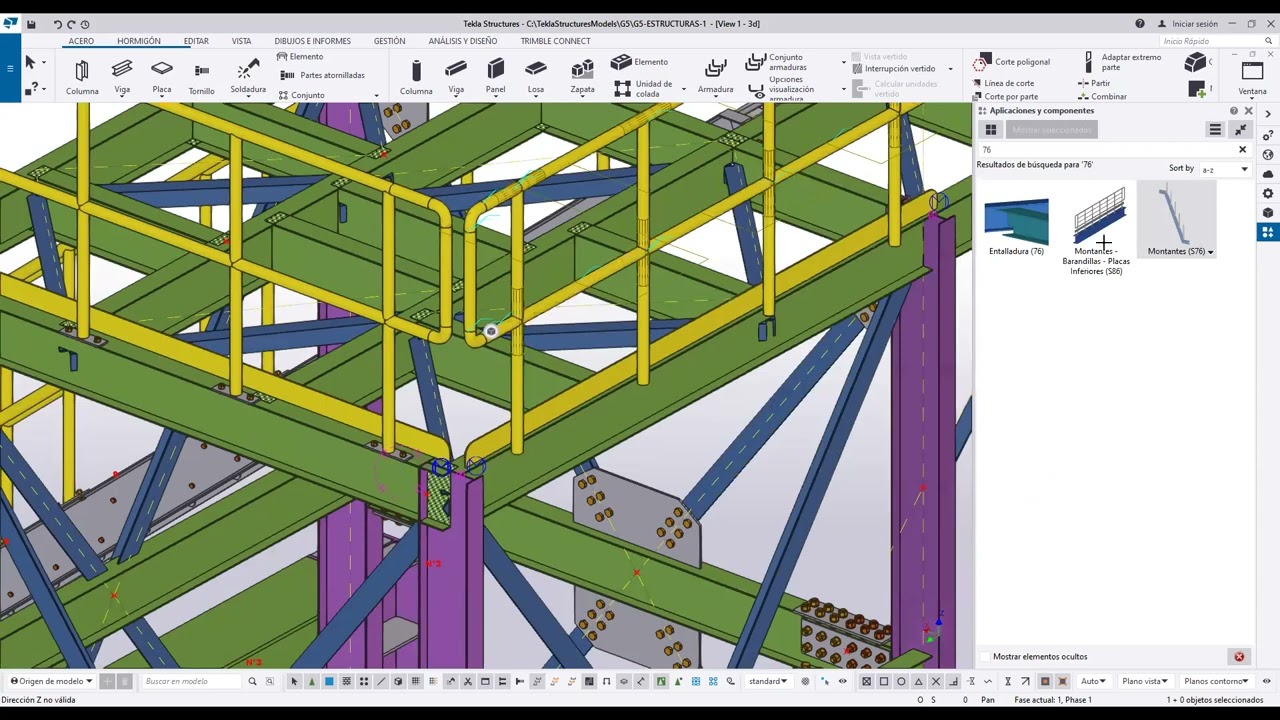This screenshot has height=720, width=1280.
Task: Enable Mostrar elementos ocultos checkbox
Action: click(985, 657)
